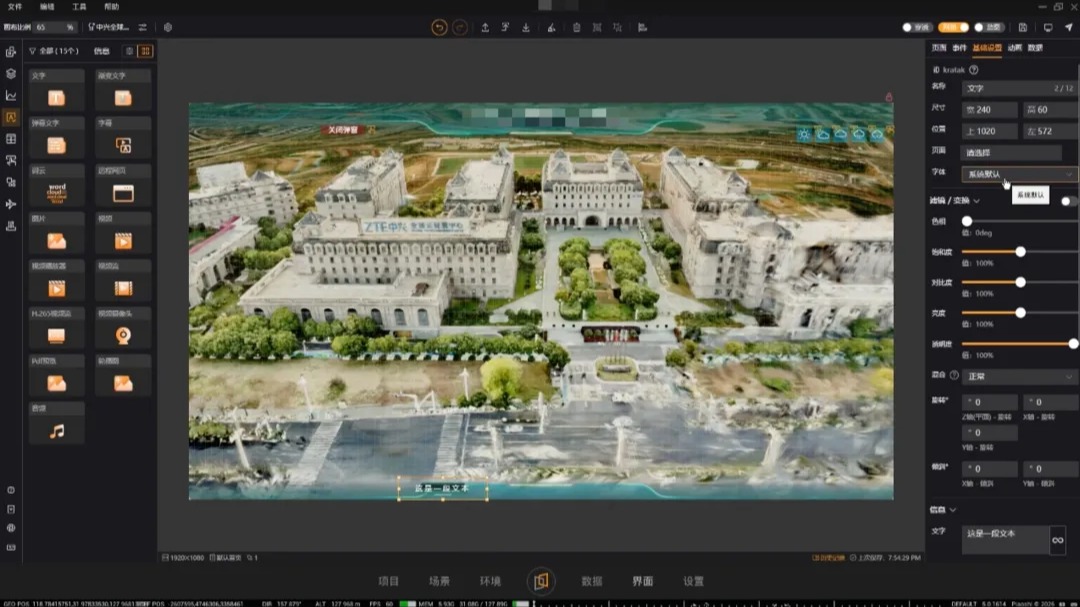Open the 帮助 menu
Viewport: 1080px width, 607px height.
111,6
